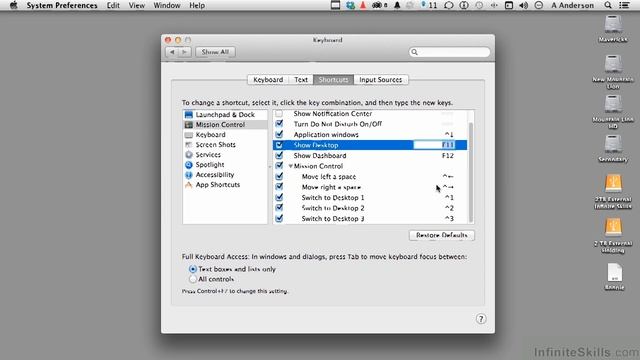
Task: Open the Help menu
Action: tap(197, 5)
